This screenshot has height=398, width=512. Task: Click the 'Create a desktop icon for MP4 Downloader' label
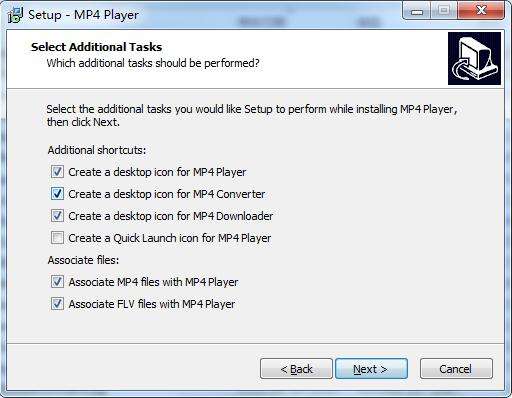(171, 216)
